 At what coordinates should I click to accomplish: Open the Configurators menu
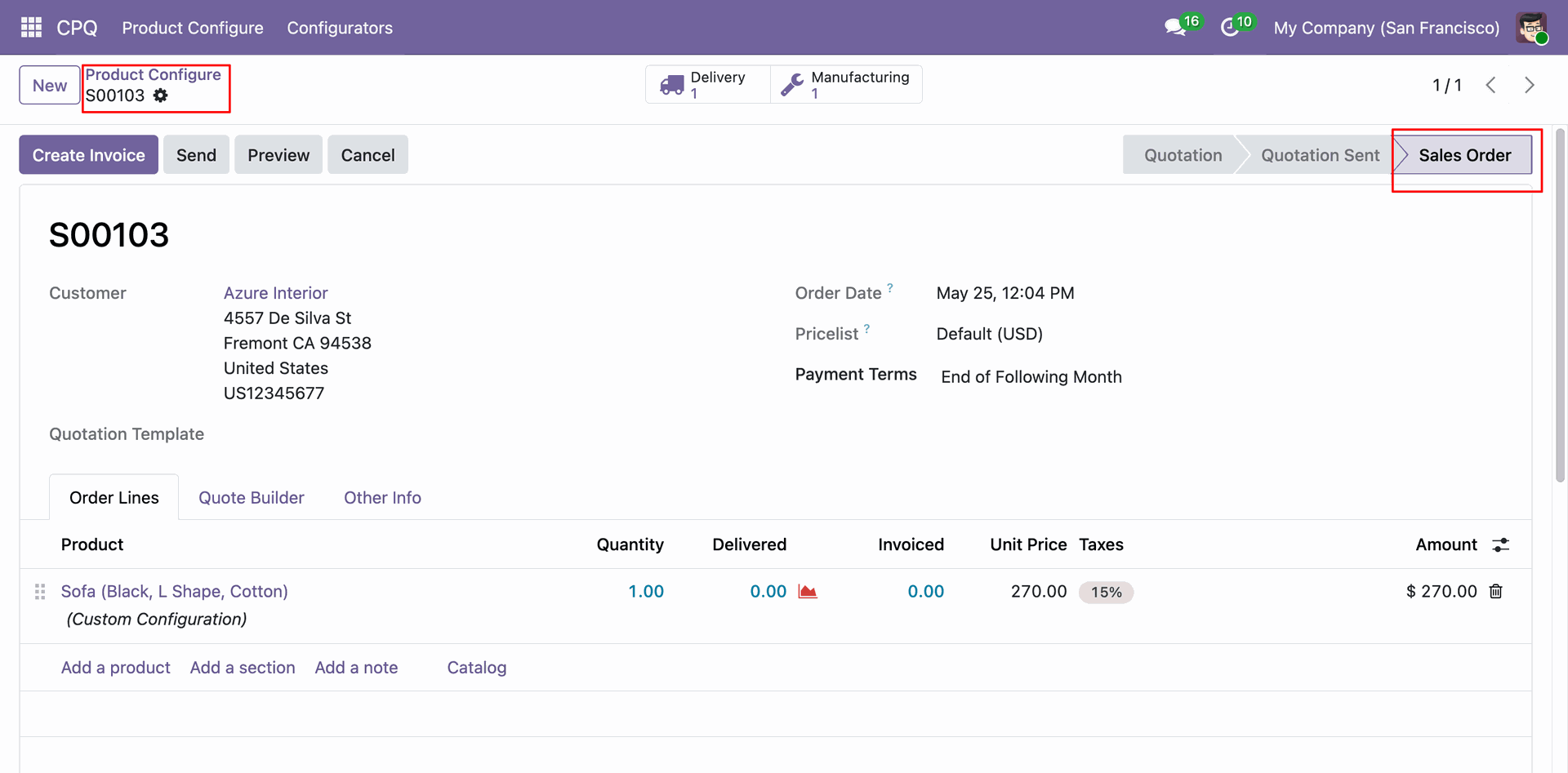(340, 28)
